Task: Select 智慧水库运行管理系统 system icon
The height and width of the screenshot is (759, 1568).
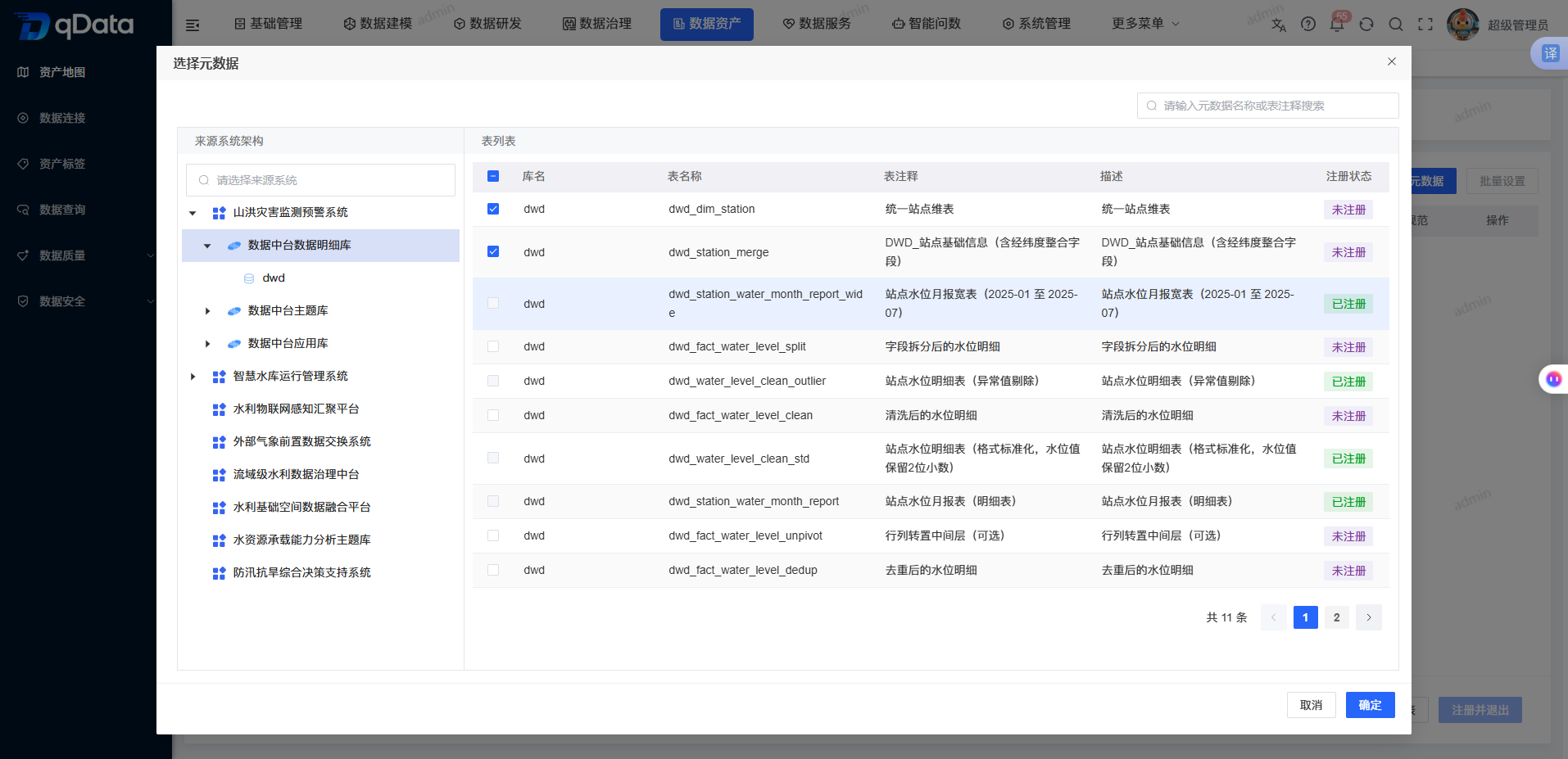Action: tap(219, 377)
